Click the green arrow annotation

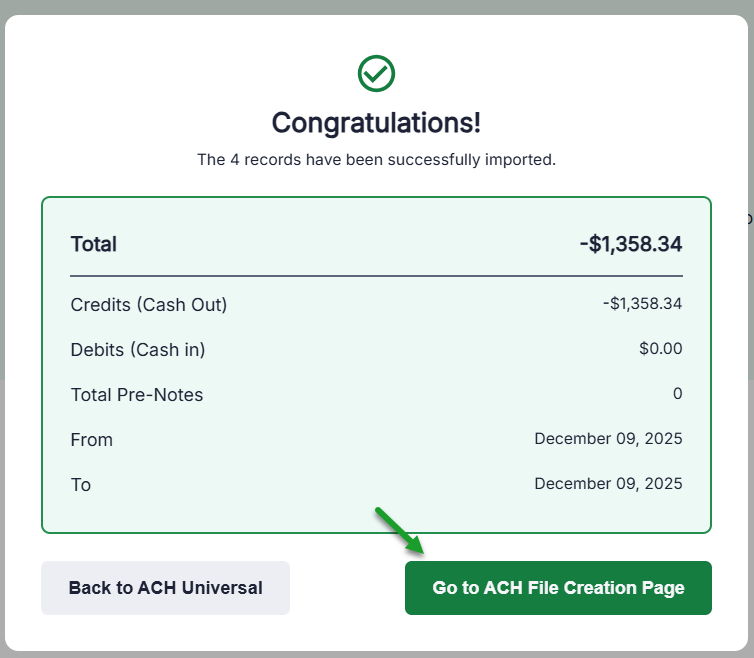[401, 532]
